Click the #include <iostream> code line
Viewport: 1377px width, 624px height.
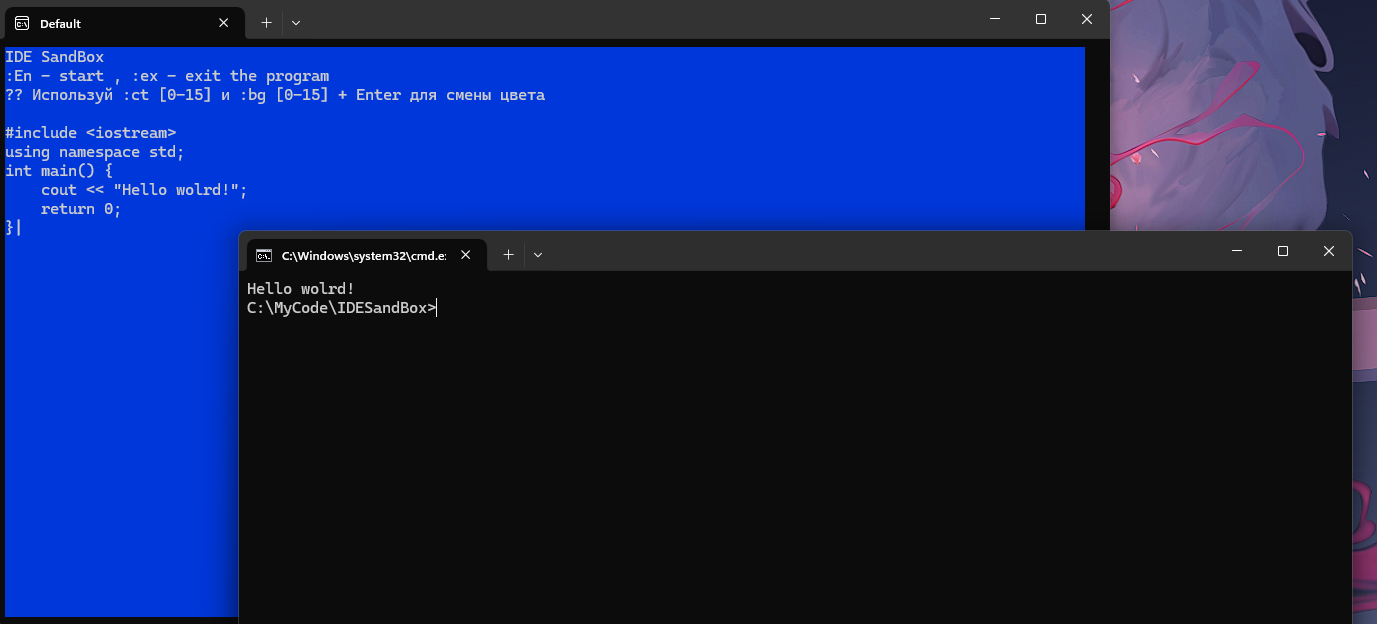(90, 132)
